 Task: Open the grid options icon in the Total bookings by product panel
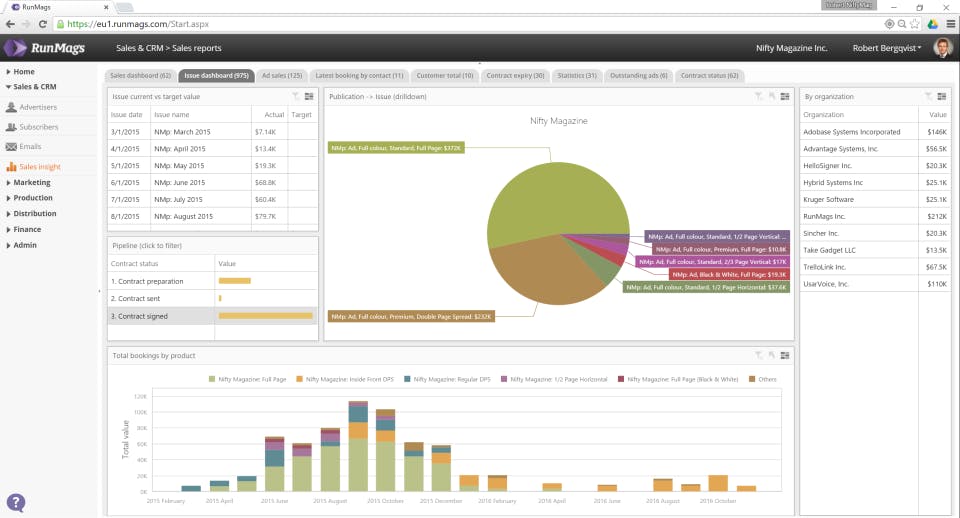[x=785, y=355]
